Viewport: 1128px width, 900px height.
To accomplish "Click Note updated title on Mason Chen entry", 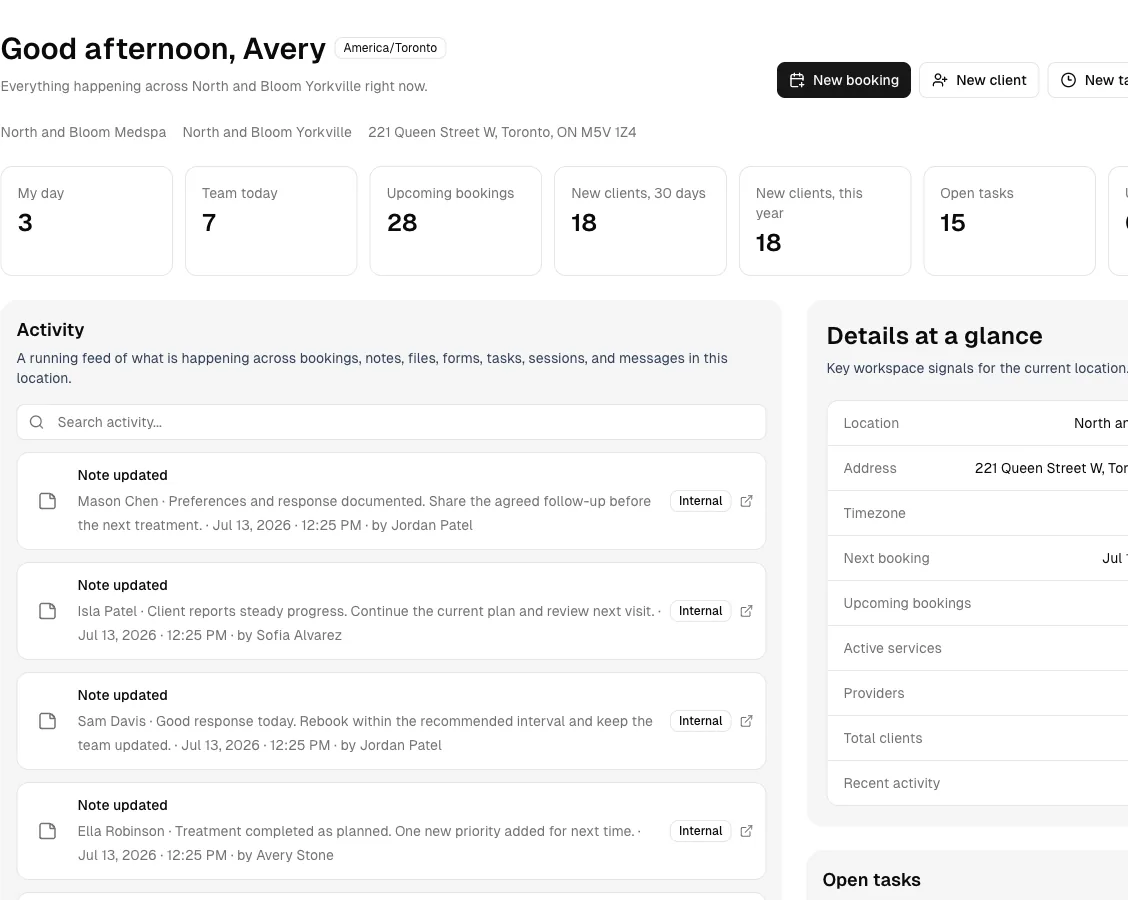I will [x=122, y=476].
